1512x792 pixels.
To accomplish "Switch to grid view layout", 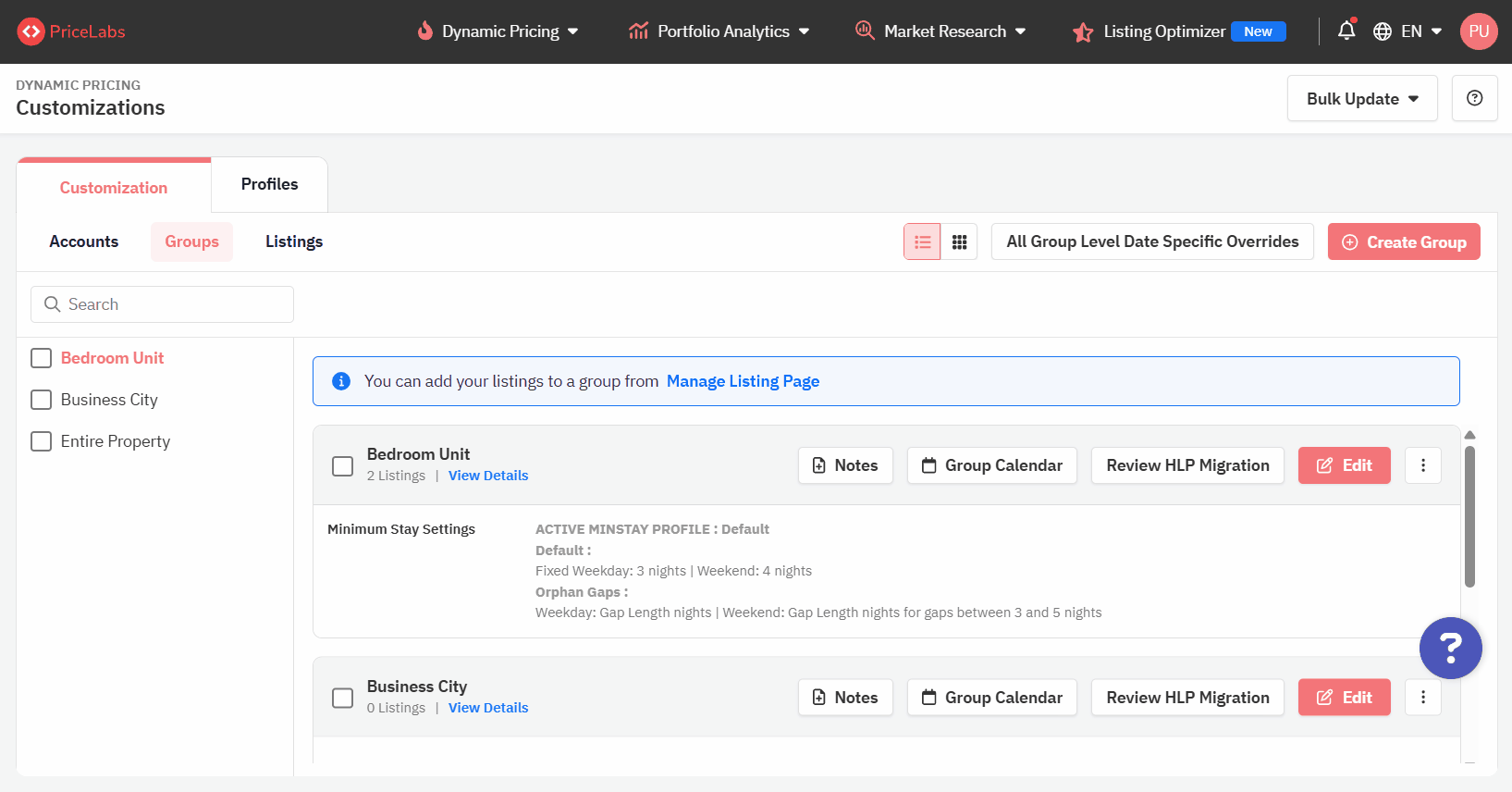I will [959, 241].
